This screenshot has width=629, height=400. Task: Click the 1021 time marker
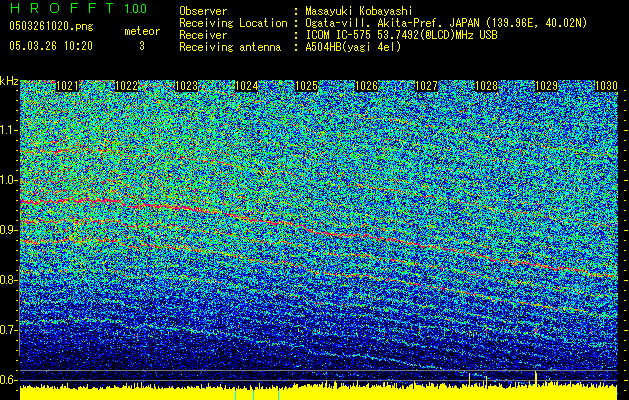pos(67,86)
